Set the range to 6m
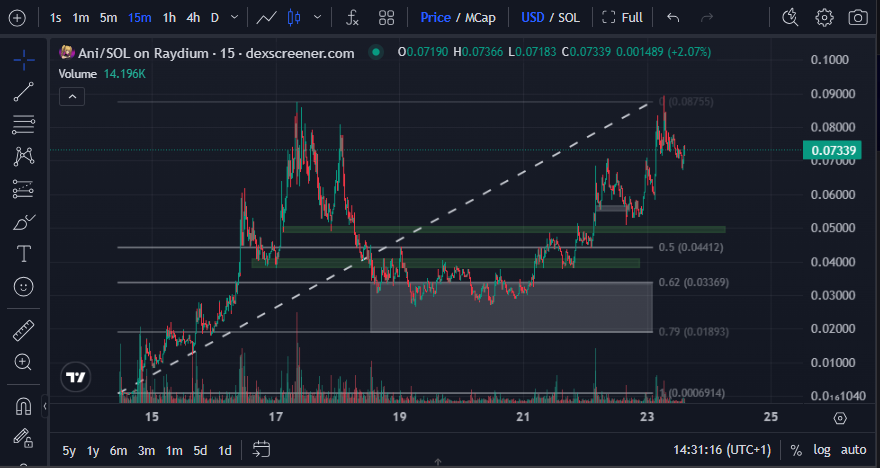This screenshot has height=468, width=880. [x=118, y=451]
